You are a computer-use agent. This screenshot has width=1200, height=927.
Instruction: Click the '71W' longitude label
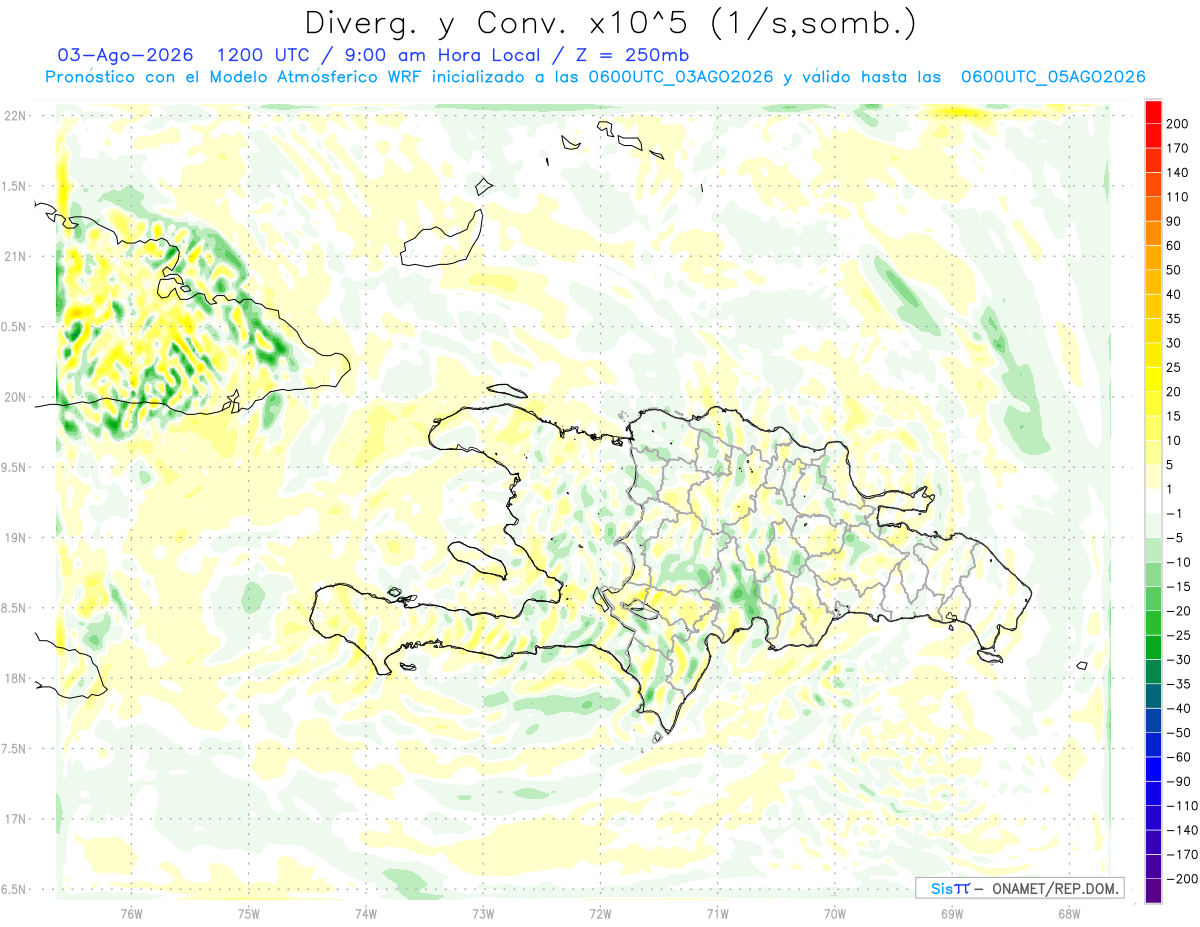(x=717, y=914)
